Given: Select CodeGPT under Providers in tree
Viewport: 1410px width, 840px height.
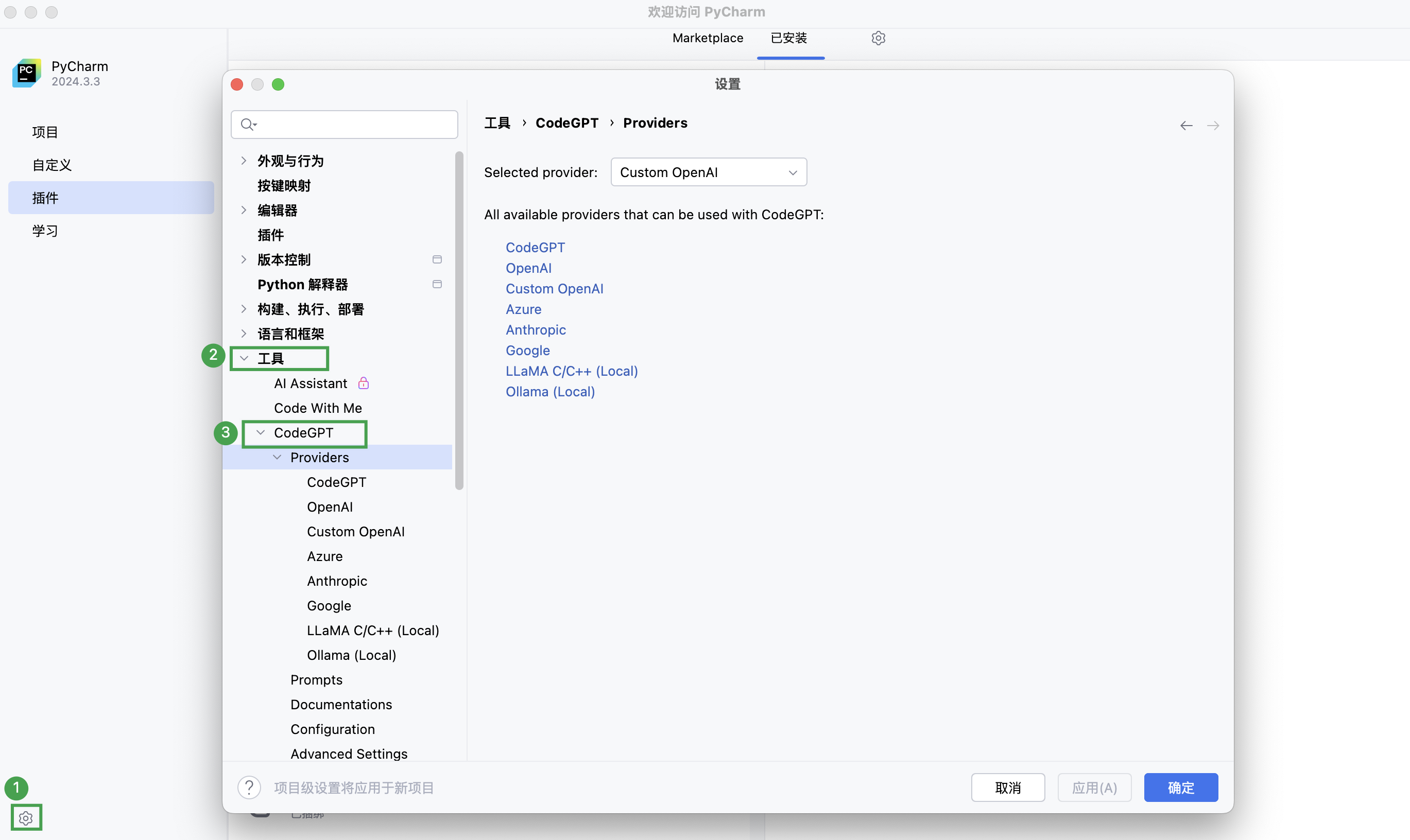Looking at the screenshot, I should (x=337, y=482).
